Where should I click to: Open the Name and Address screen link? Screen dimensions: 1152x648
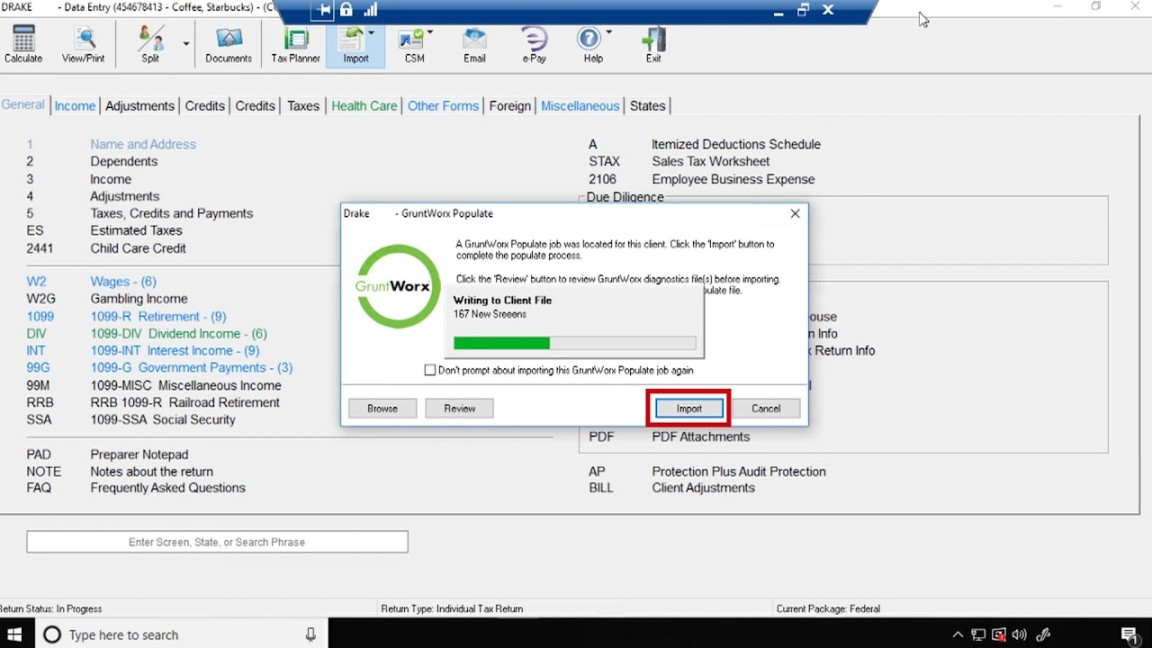point(143,144)
